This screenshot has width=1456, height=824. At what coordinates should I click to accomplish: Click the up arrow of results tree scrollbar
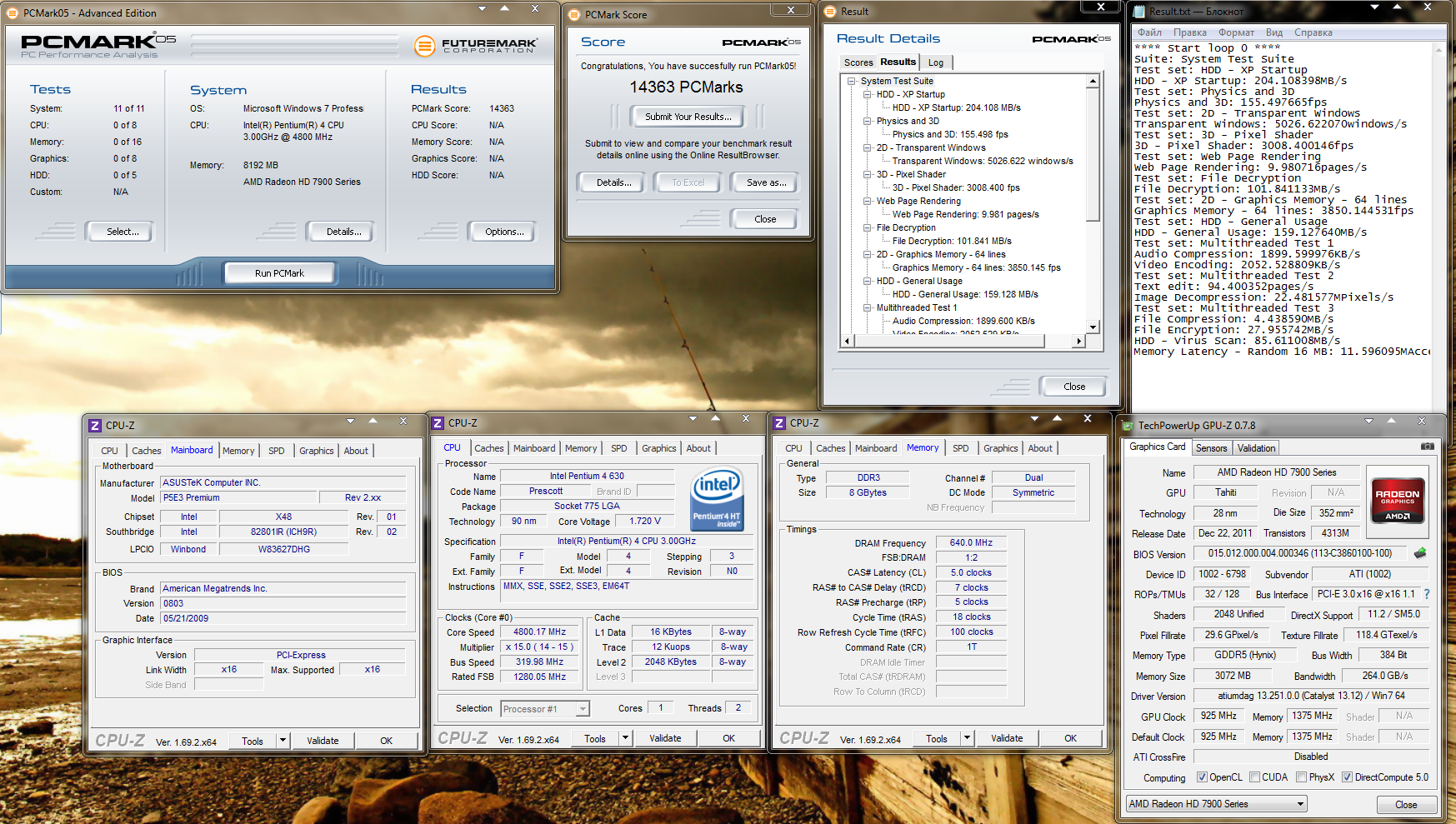pyautogui.click(x=1093, y=82)
